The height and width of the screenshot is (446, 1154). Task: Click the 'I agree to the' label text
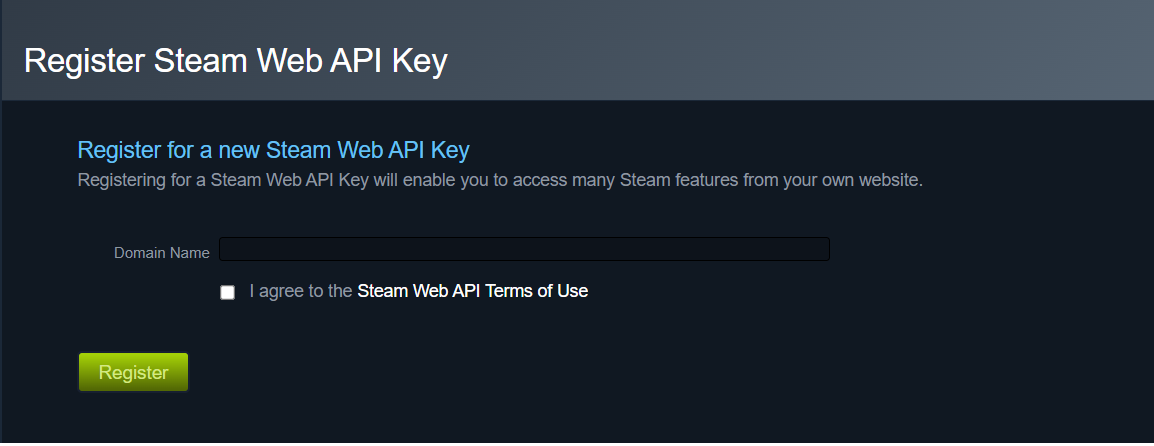pyautogui.click(x=300, y=291)
